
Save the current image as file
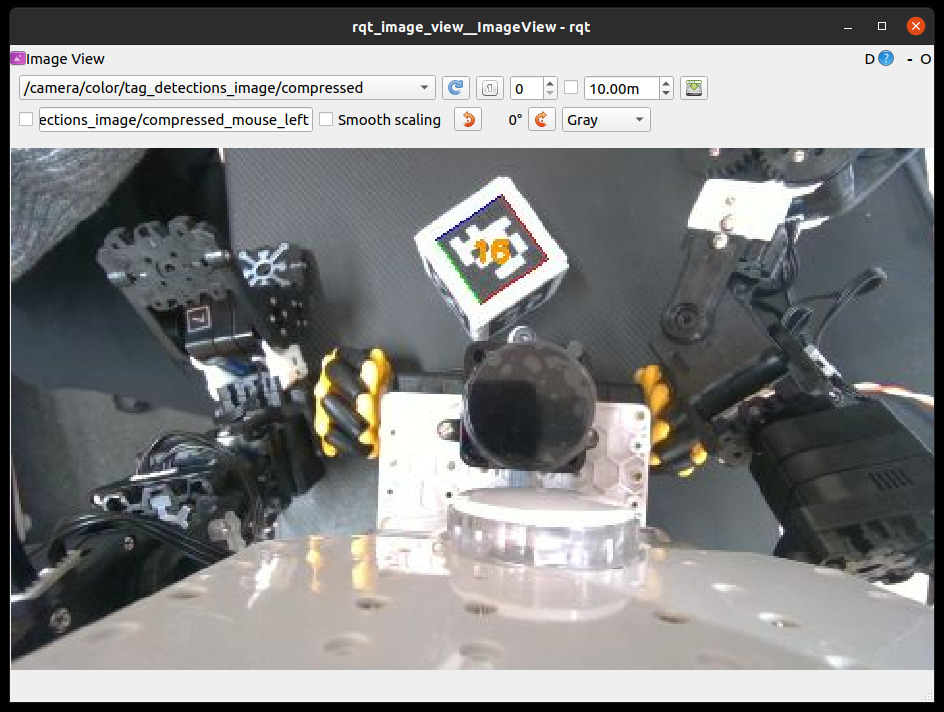(x=694, y=88)
